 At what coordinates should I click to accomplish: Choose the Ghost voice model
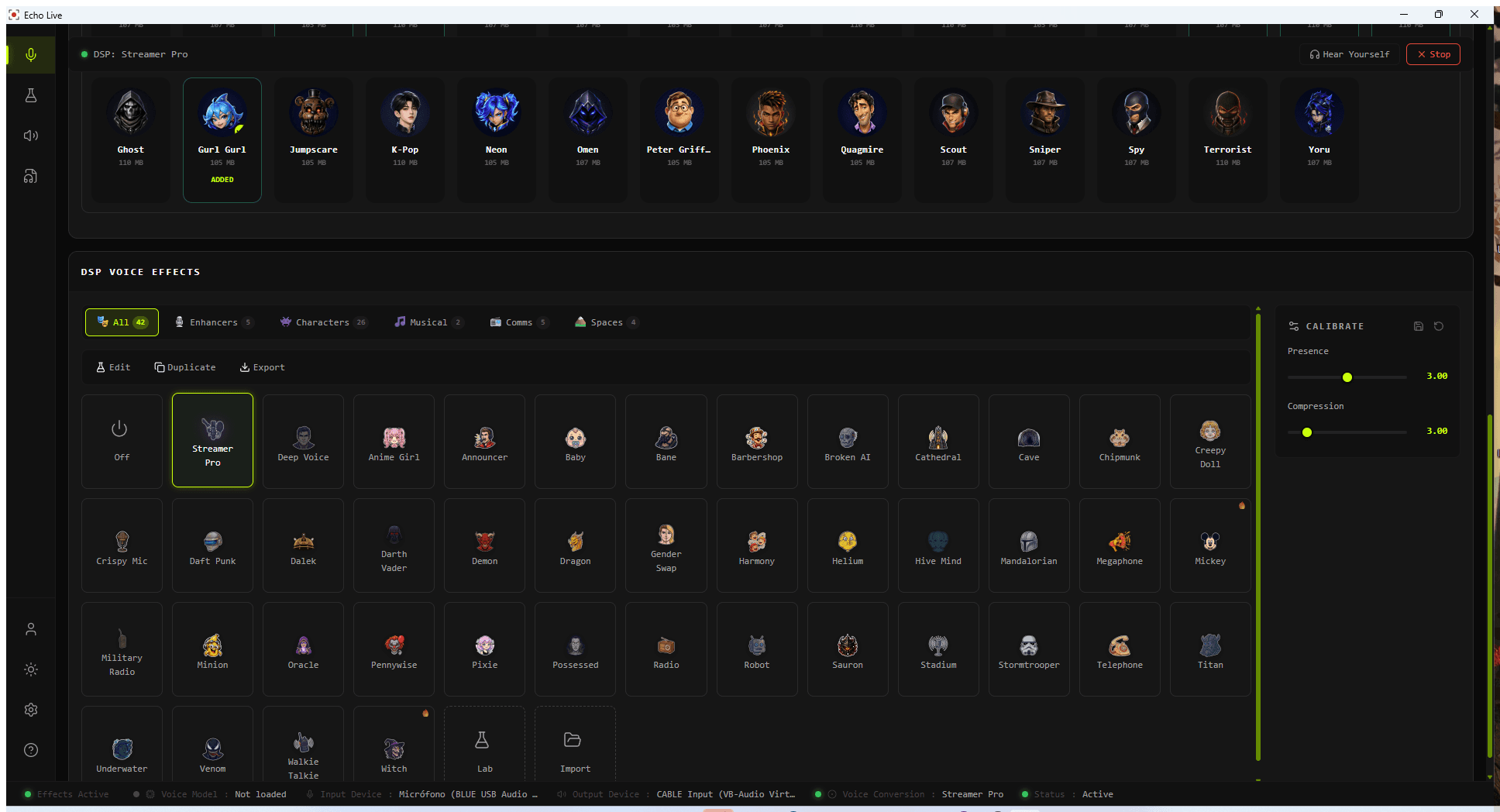point(131,140)
